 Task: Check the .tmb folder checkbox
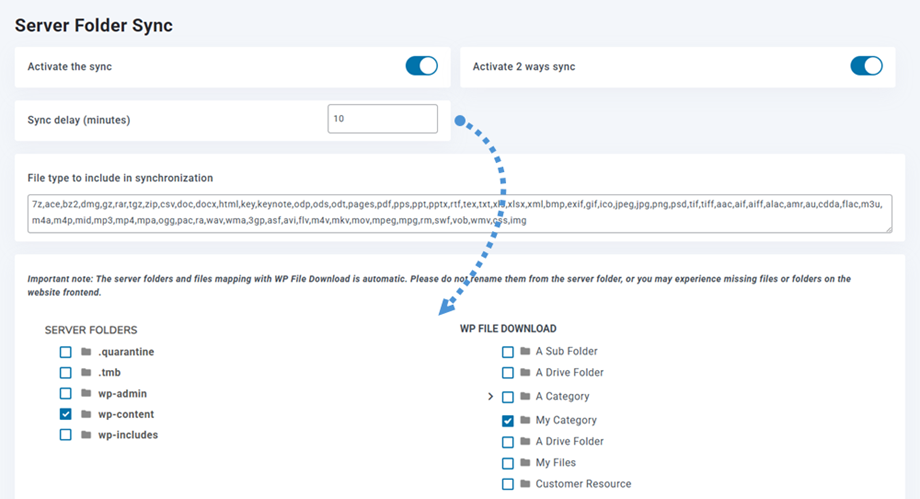[x=65, y=373]
